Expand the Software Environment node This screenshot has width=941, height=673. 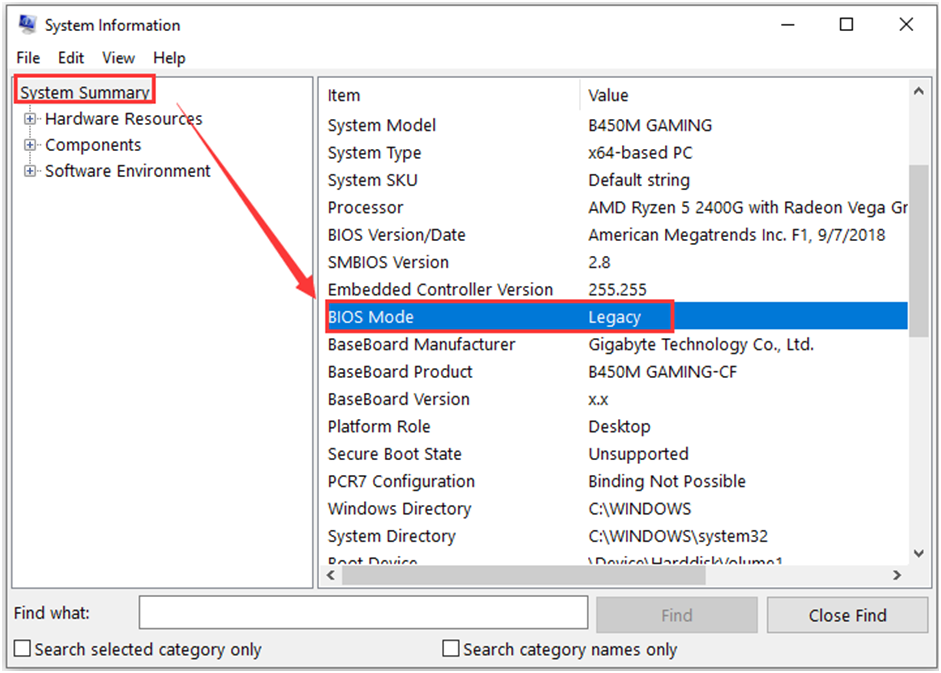pos(29,171)
